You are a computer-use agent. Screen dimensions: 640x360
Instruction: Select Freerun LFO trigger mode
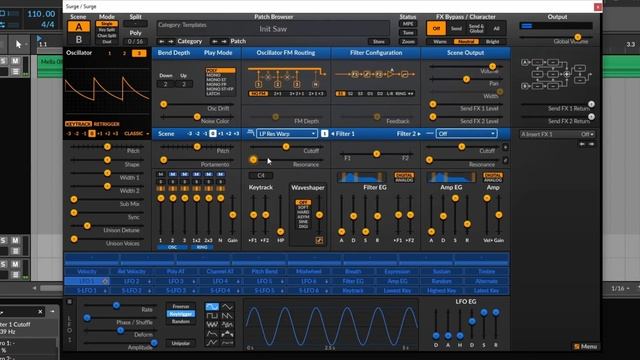[180, 306]
